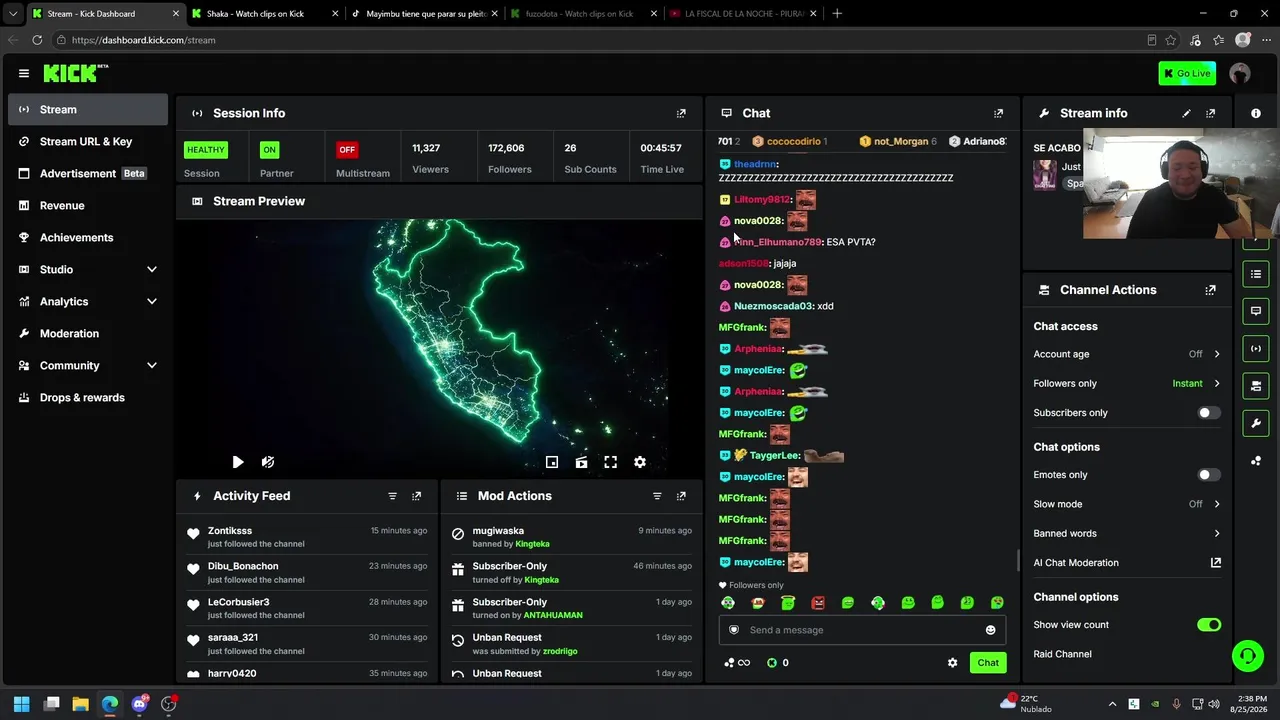This screenshot has height=720, width=1280.
Task: Open the Moderation page
Action: 88,334
